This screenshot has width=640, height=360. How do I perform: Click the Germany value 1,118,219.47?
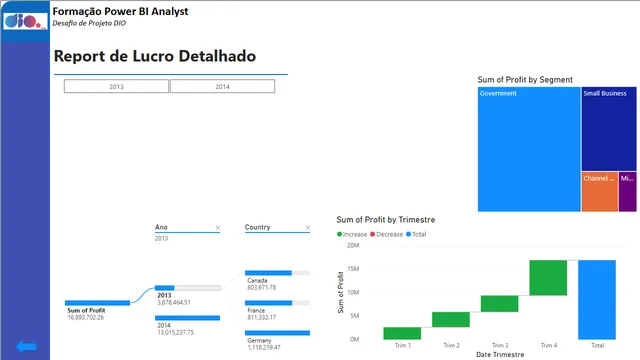point(264,347)
